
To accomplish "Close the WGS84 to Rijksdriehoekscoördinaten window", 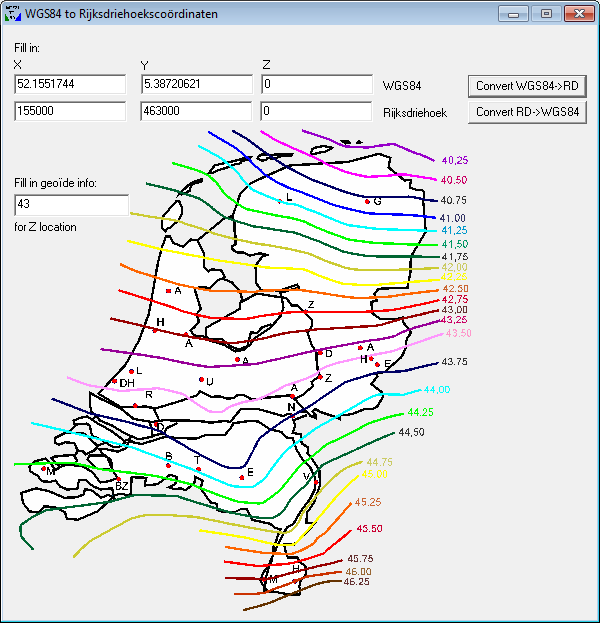I will pyautogui.click(x=577, y=14).
